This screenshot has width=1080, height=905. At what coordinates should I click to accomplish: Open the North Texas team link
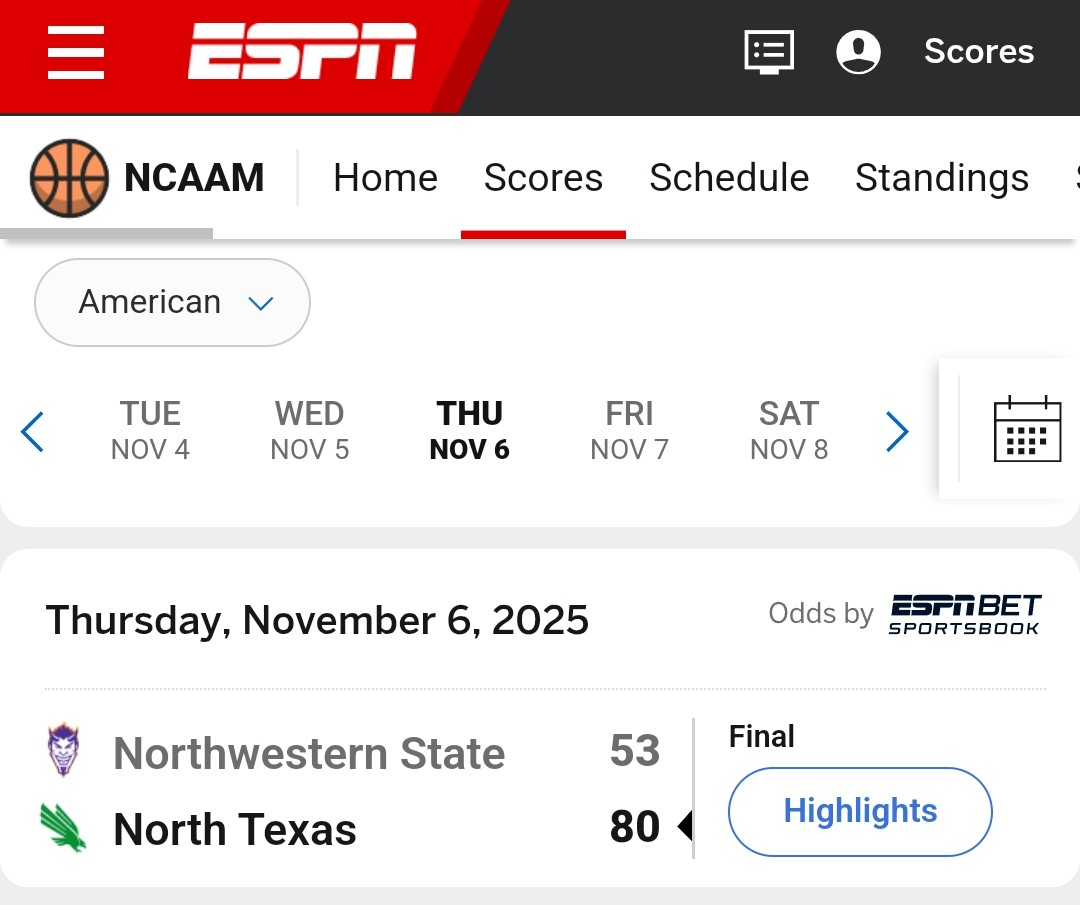click(235, 829)
